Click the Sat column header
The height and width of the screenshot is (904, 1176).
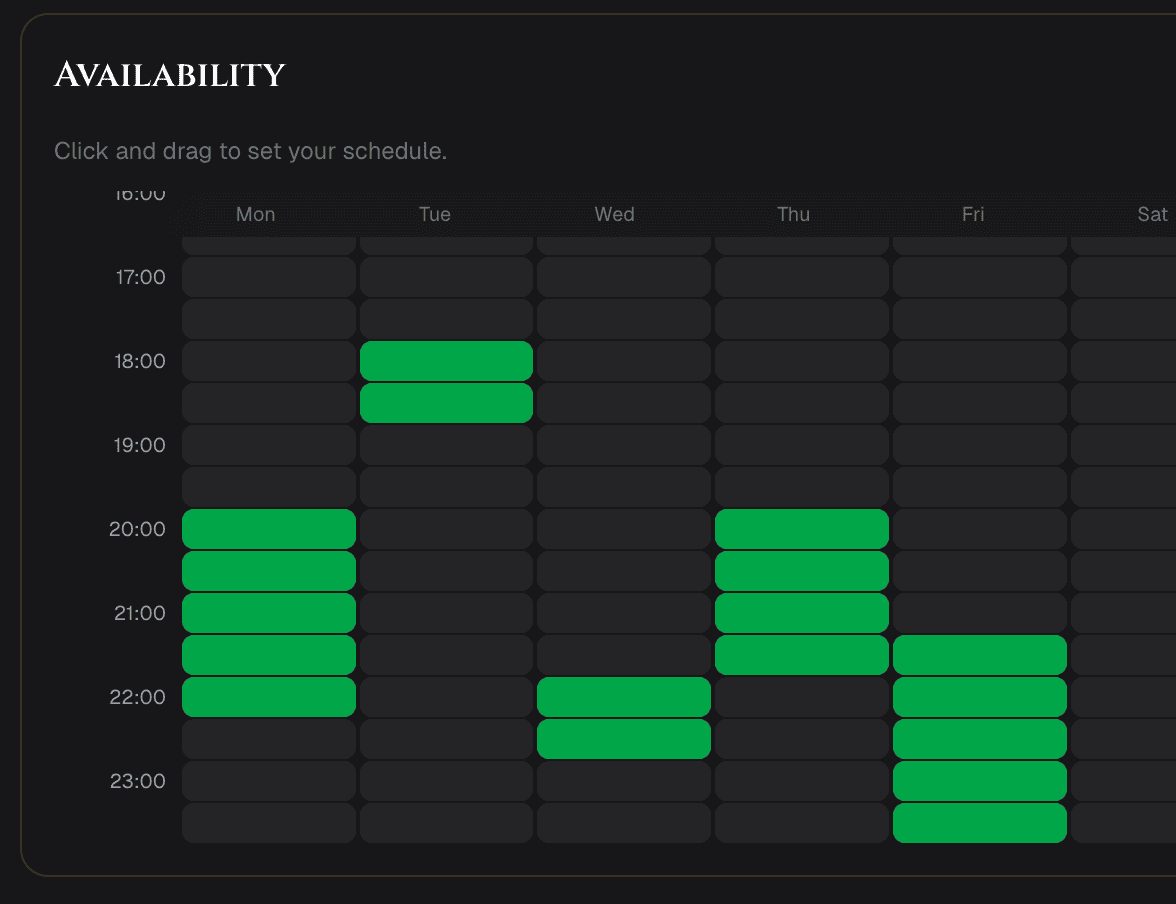[1150, 214]
